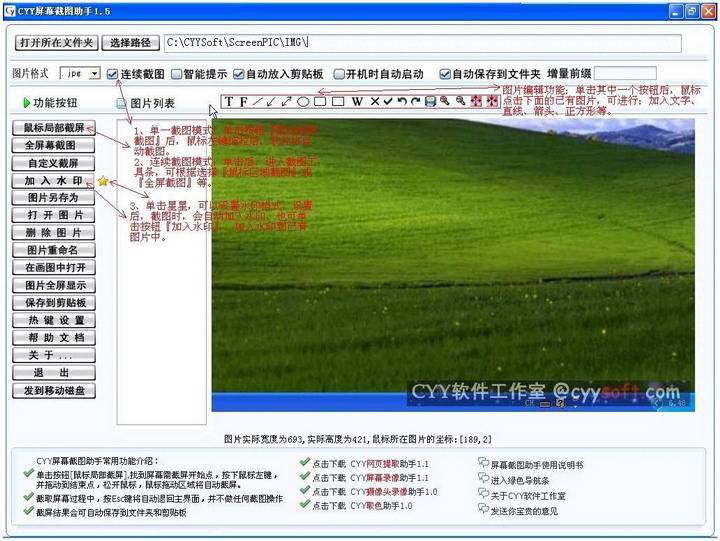Screen dimensions: 720x541
Task: Choose the double-headed arrow tool
Action: 287,101
